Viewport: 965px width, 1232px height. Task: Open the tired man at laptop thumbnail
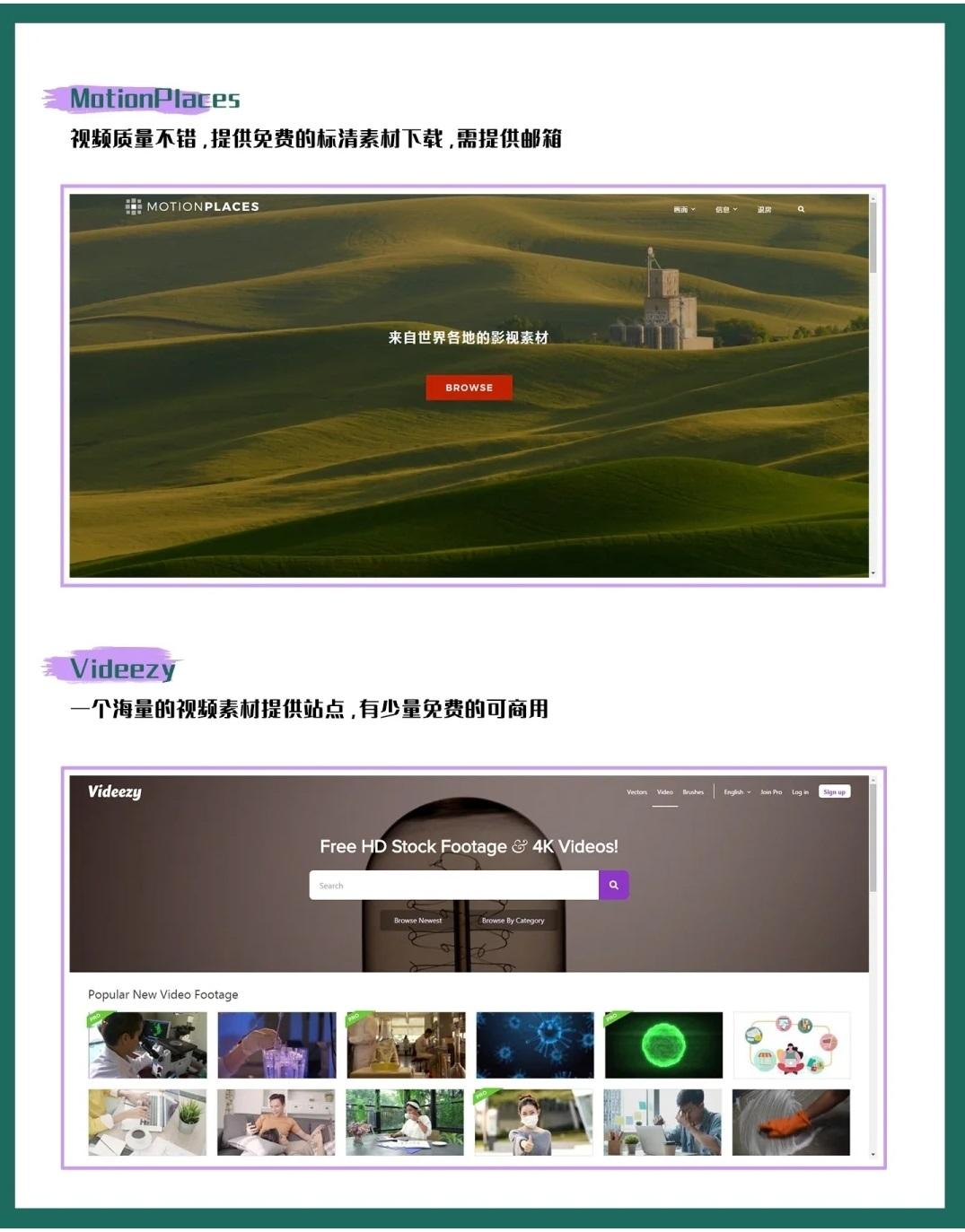tap(662, 1123)
